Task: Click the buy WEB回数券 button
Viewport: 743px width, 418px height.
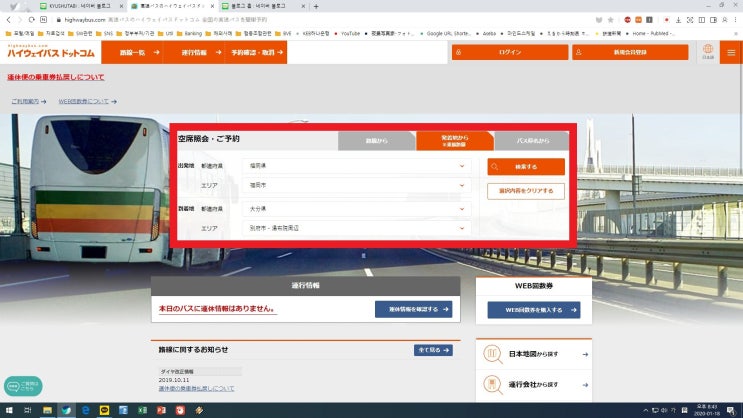Action: (x=534, y=310)
